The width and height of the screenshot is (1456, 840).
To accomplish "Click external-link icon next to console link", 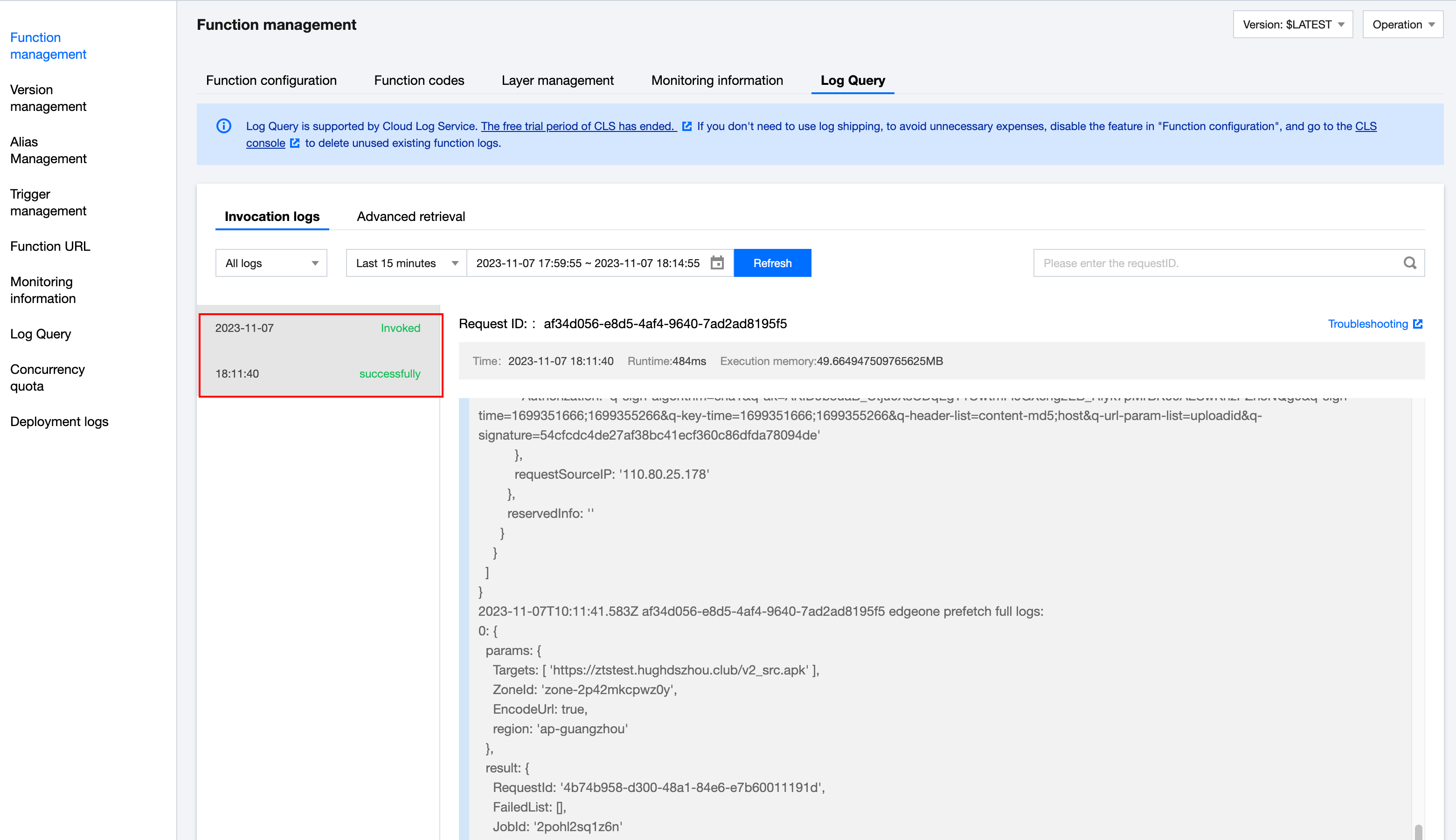I will [x=295, y=143].
